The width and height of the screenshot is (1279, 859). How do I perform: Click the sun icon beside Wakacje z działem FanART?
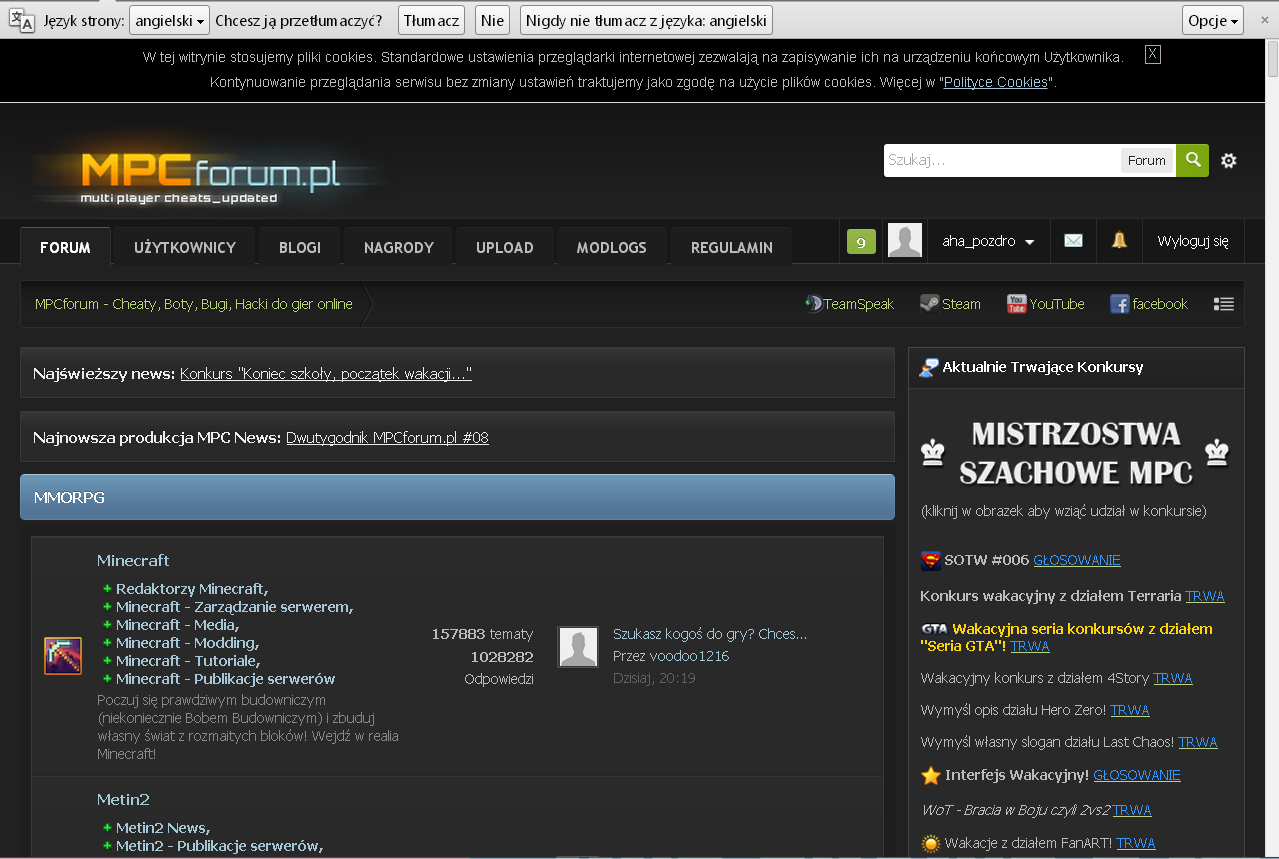click(x=931, y=843)
